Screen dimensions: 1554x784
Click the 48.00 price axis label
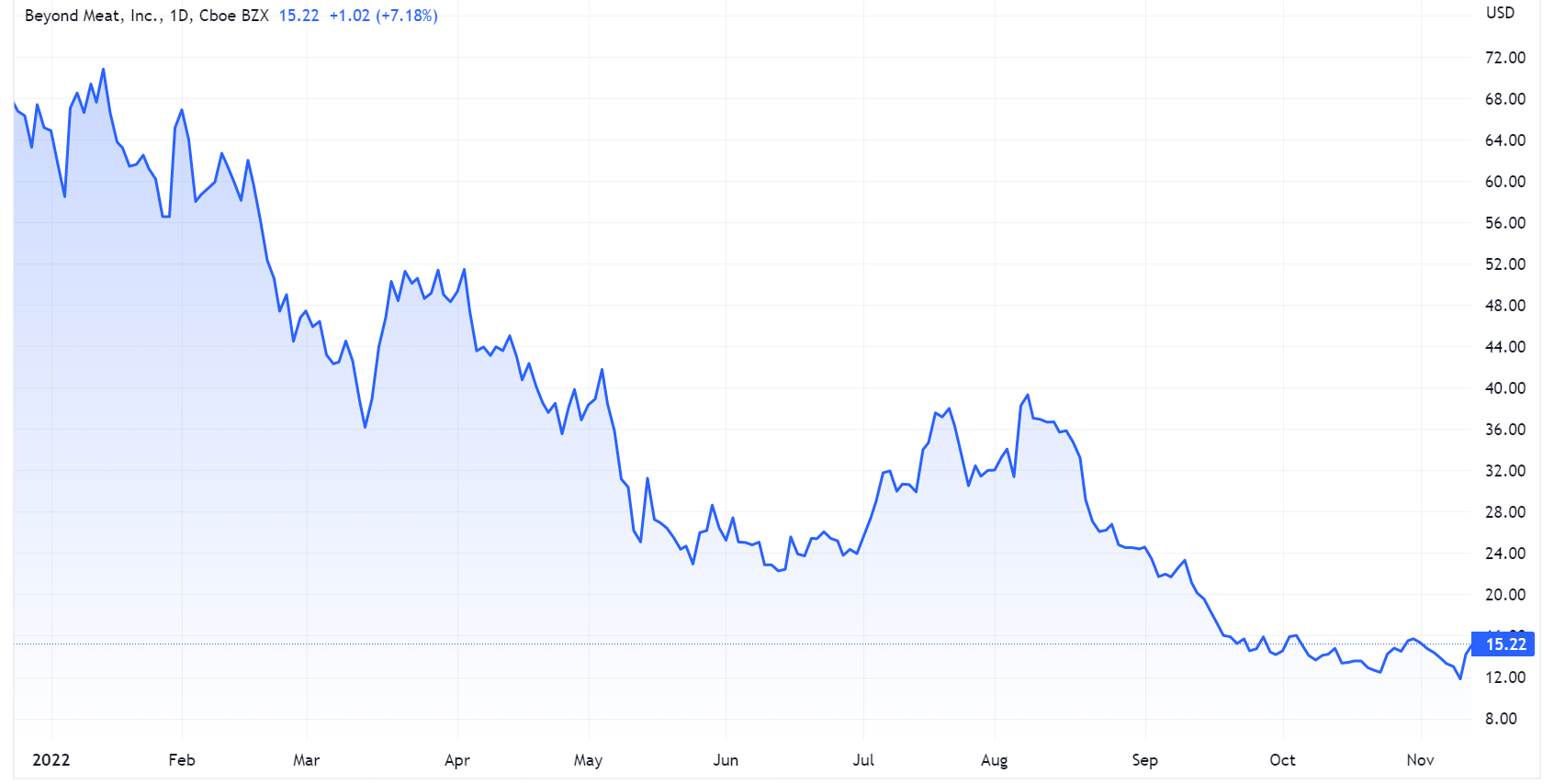coord(1505,306)
